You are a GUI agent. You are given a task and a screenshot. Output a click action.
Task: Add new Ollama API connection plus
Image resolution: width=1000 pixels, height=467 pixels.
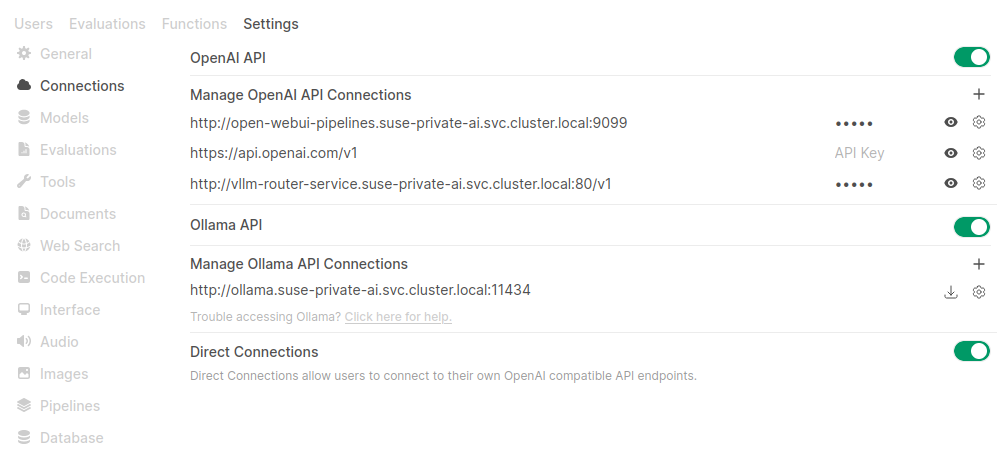[979, 264]
